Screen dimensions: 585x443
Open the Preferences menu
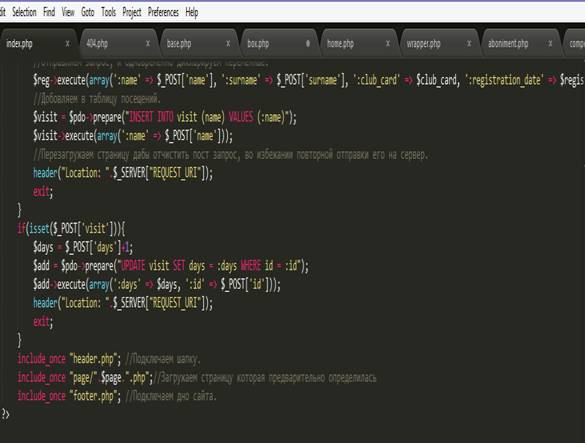pyautogui.click(x=163, y=12)
